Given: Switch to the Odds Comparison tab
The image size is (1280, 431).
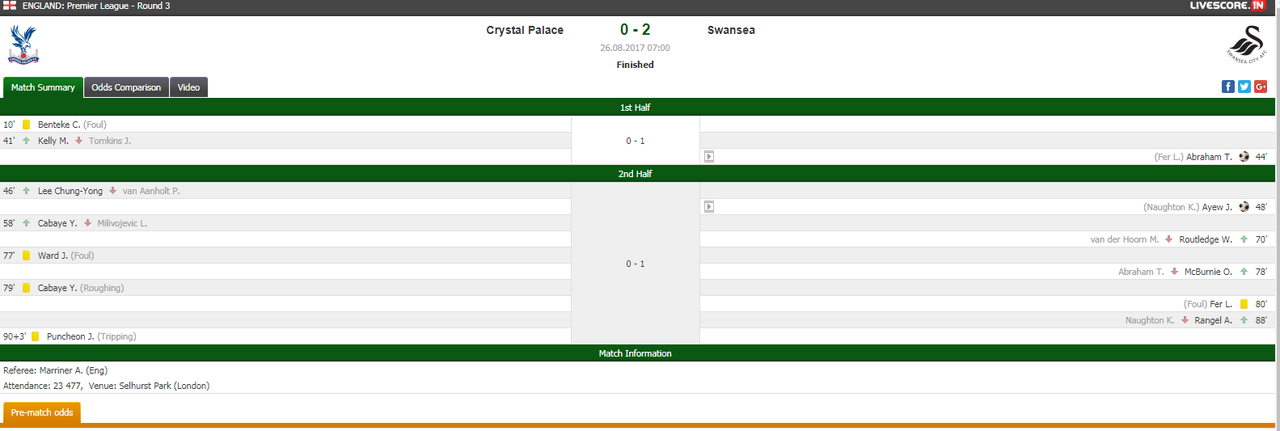Looking at the screenshot, I should pyautogui.click(x=126, y=87).
